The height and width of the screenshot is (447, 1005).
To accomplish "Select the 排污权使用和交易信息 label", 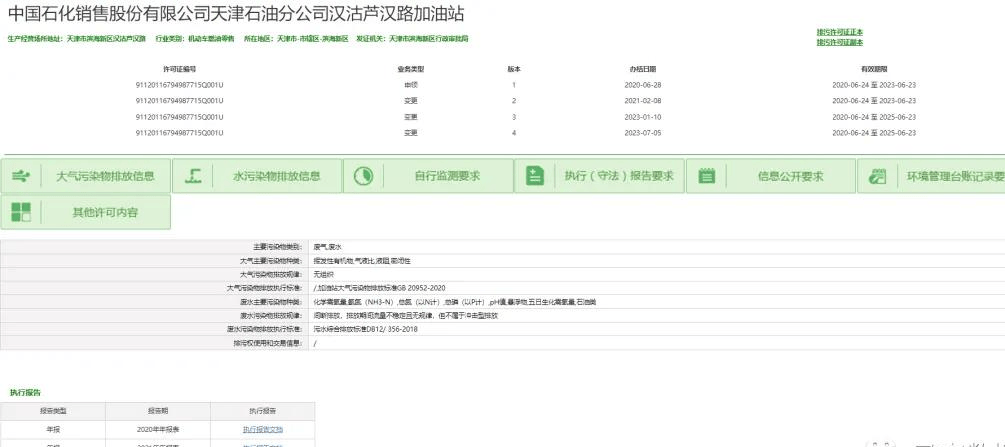I will (270, 344).
